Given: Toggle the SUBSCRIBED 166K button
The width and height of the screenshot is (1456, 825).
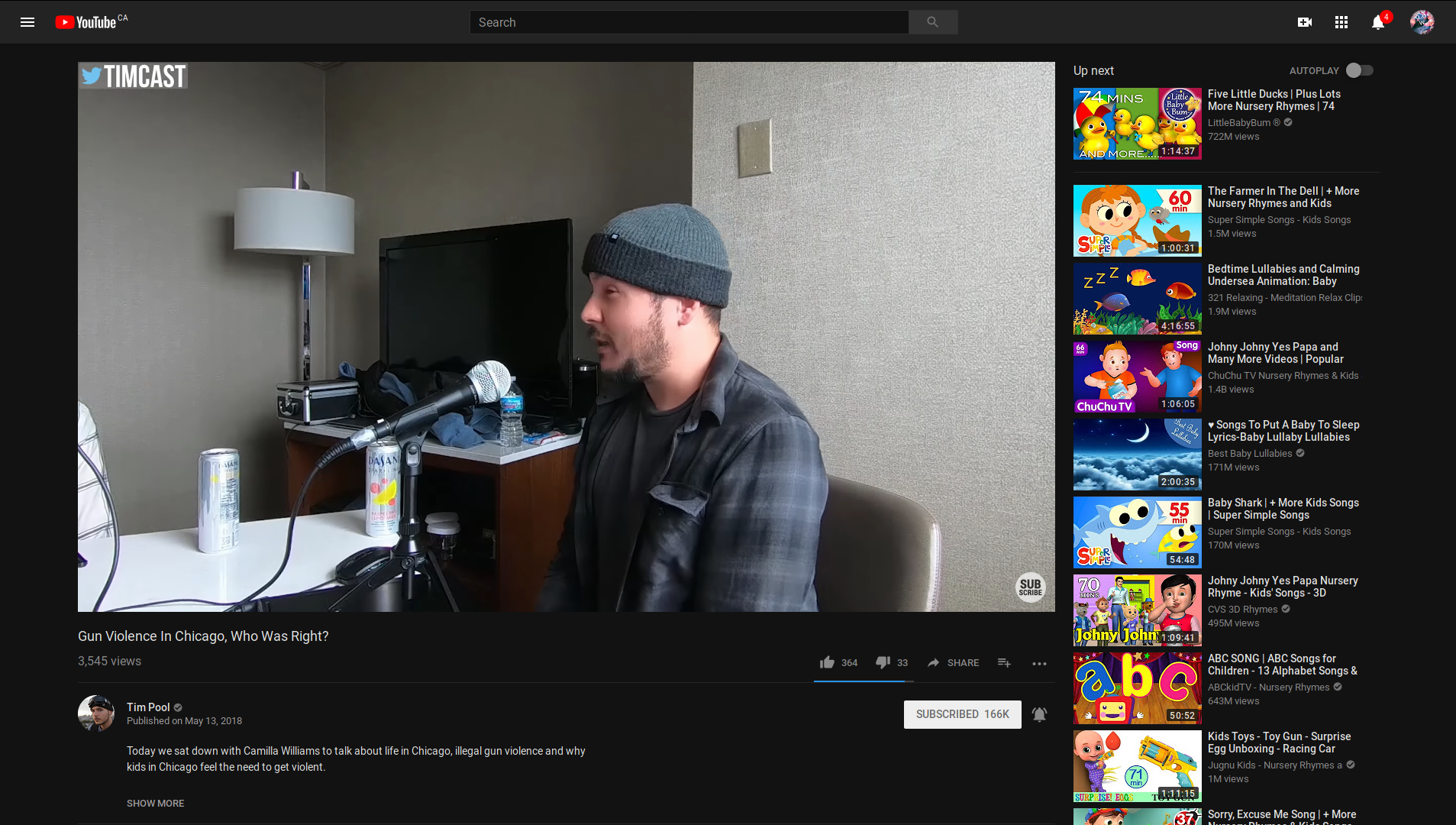Looking at the screenshot, I should point(962,714).
